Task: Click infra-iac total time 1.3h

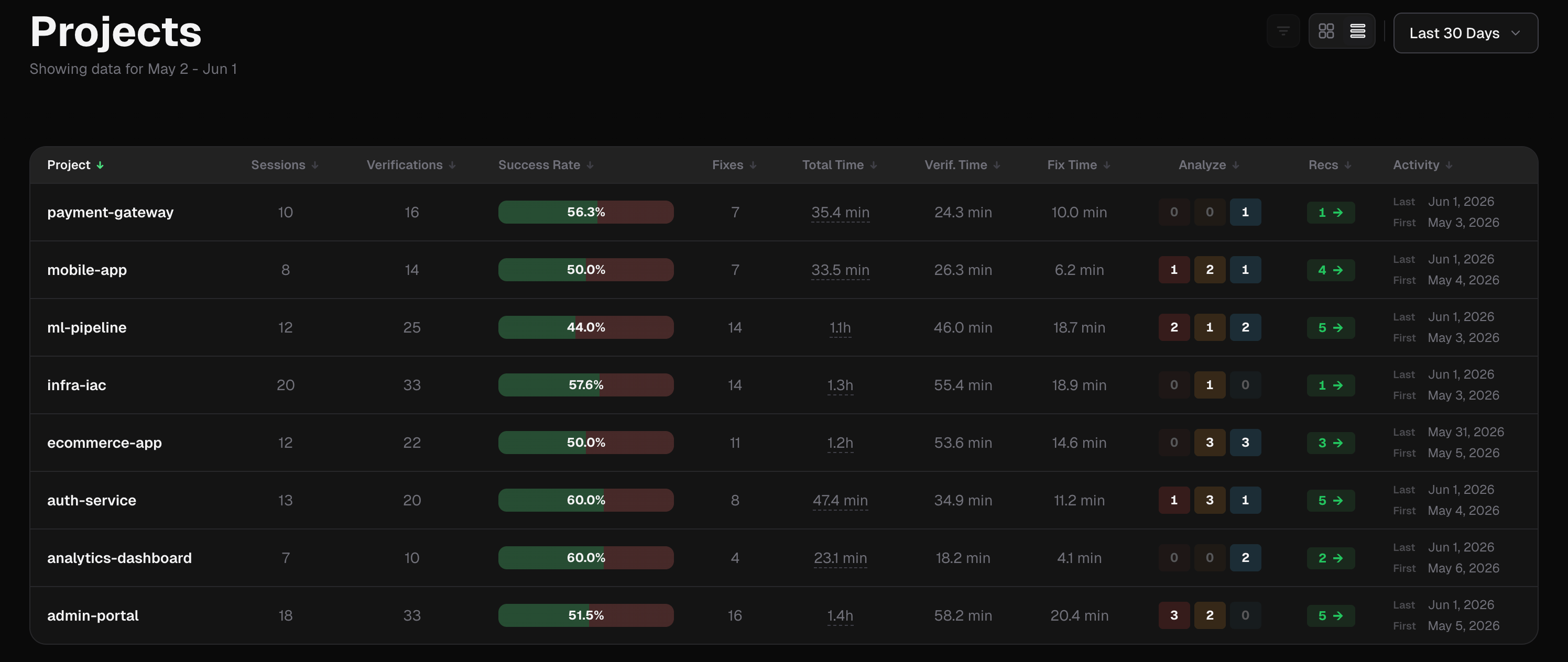Action: (840, 385)
